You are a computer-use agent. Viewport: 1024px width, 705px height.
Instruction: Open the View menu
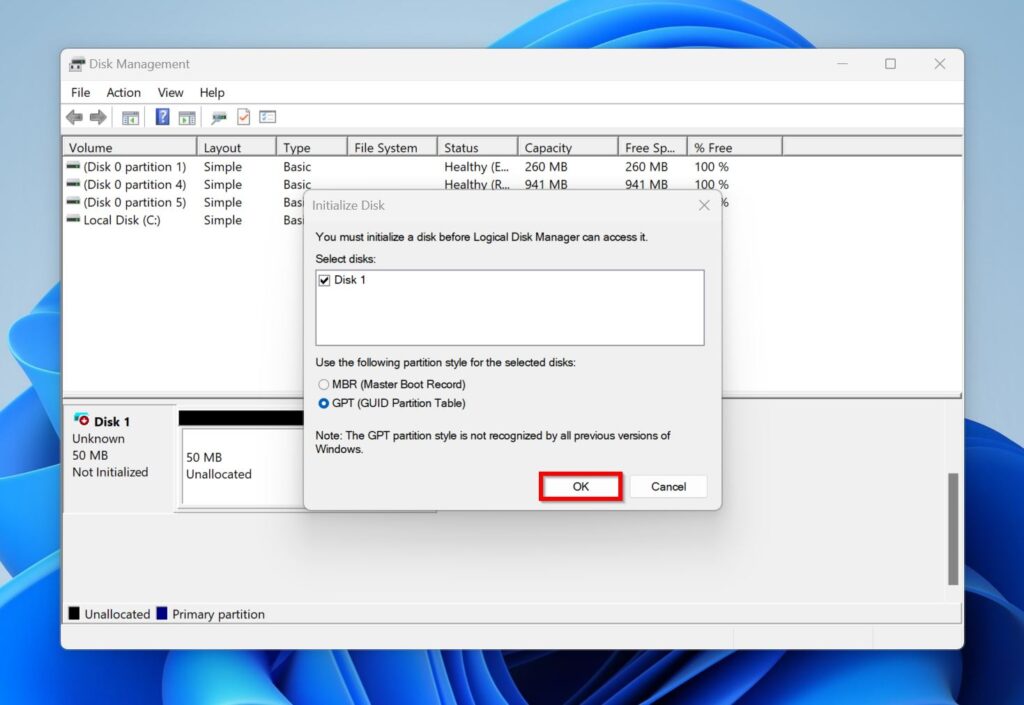[x=170, y=93]
